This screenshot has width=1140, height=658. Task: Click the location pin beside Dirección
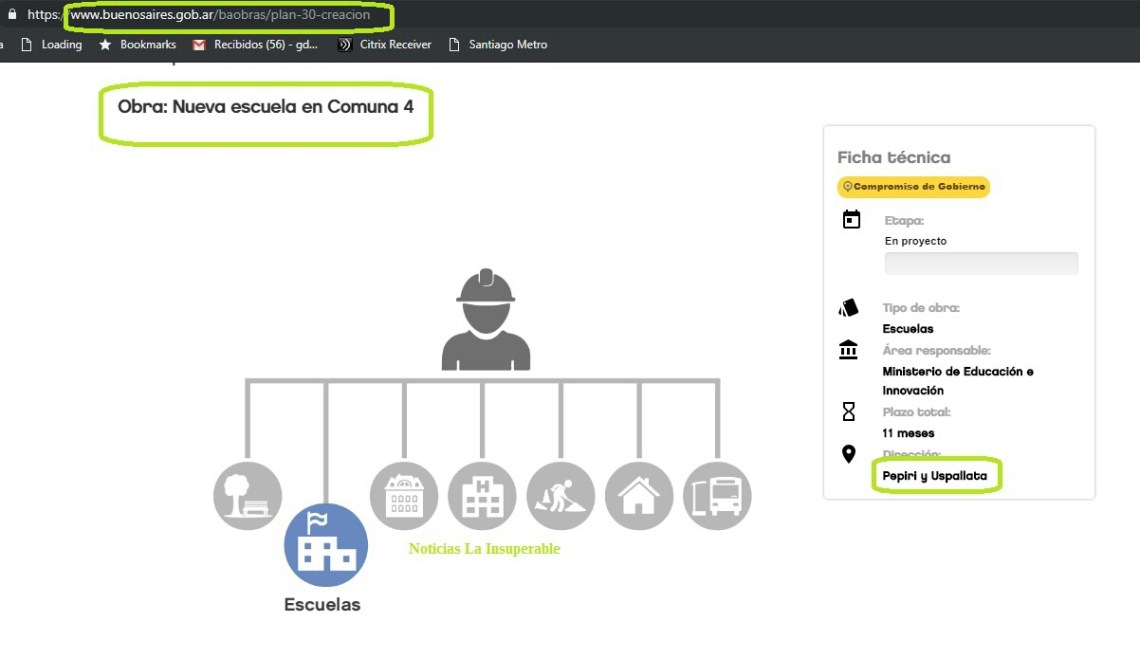coord(849,455)
